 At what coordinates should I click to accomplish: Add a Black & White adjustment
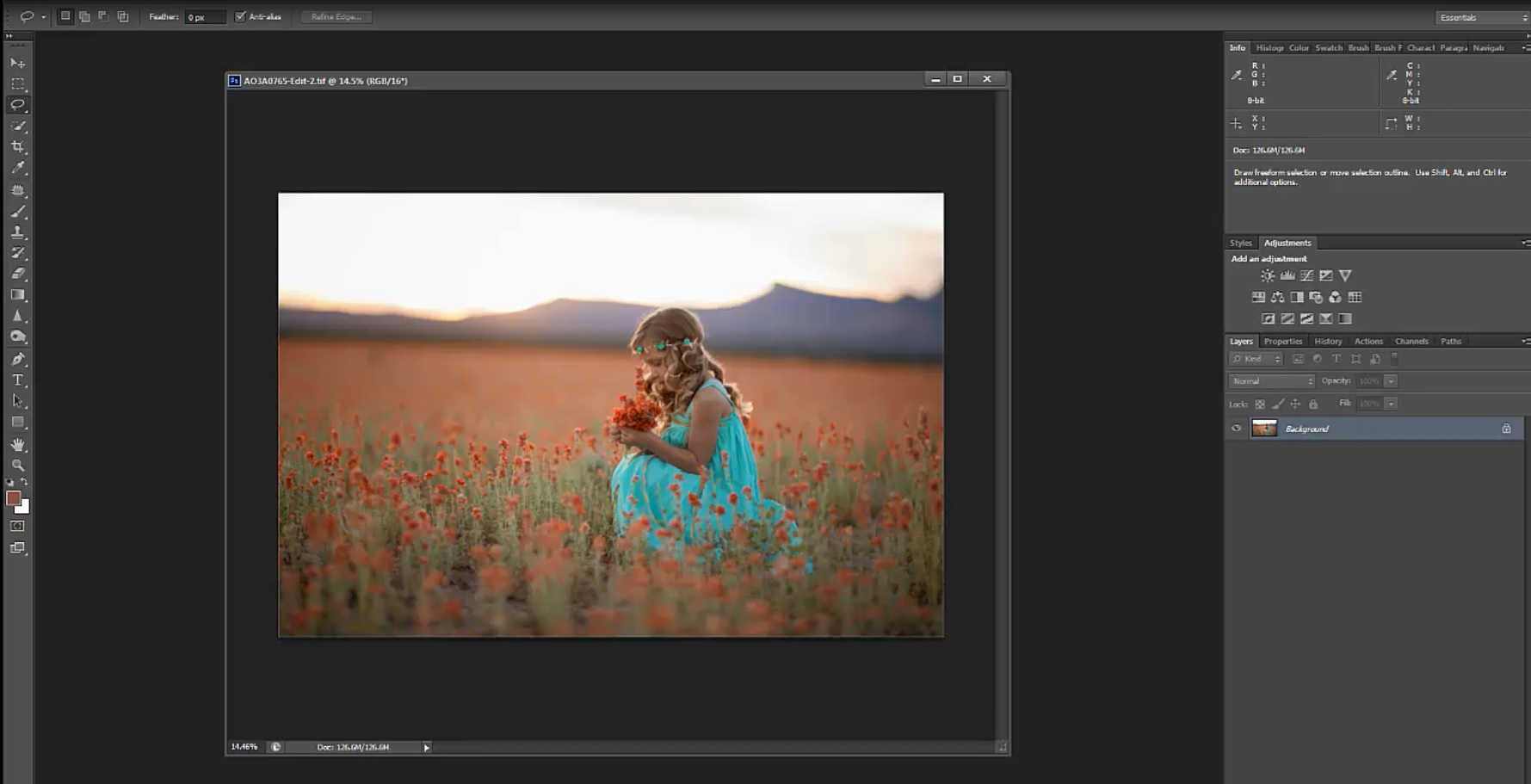pos(1297,297)
